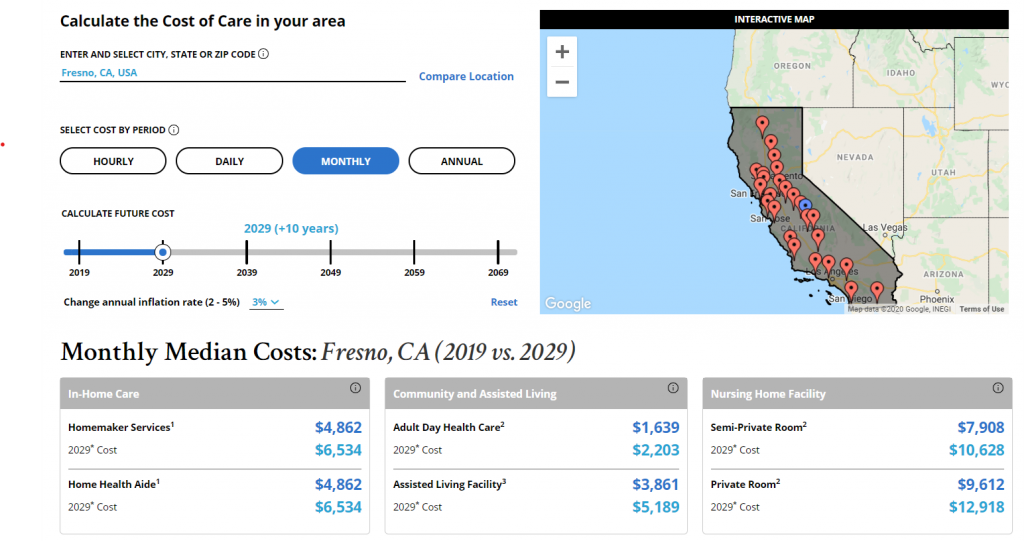The height and width of the screenshot is (541, 1024).
Task: Choose the Monthly cost period
Action: (345, 161)
